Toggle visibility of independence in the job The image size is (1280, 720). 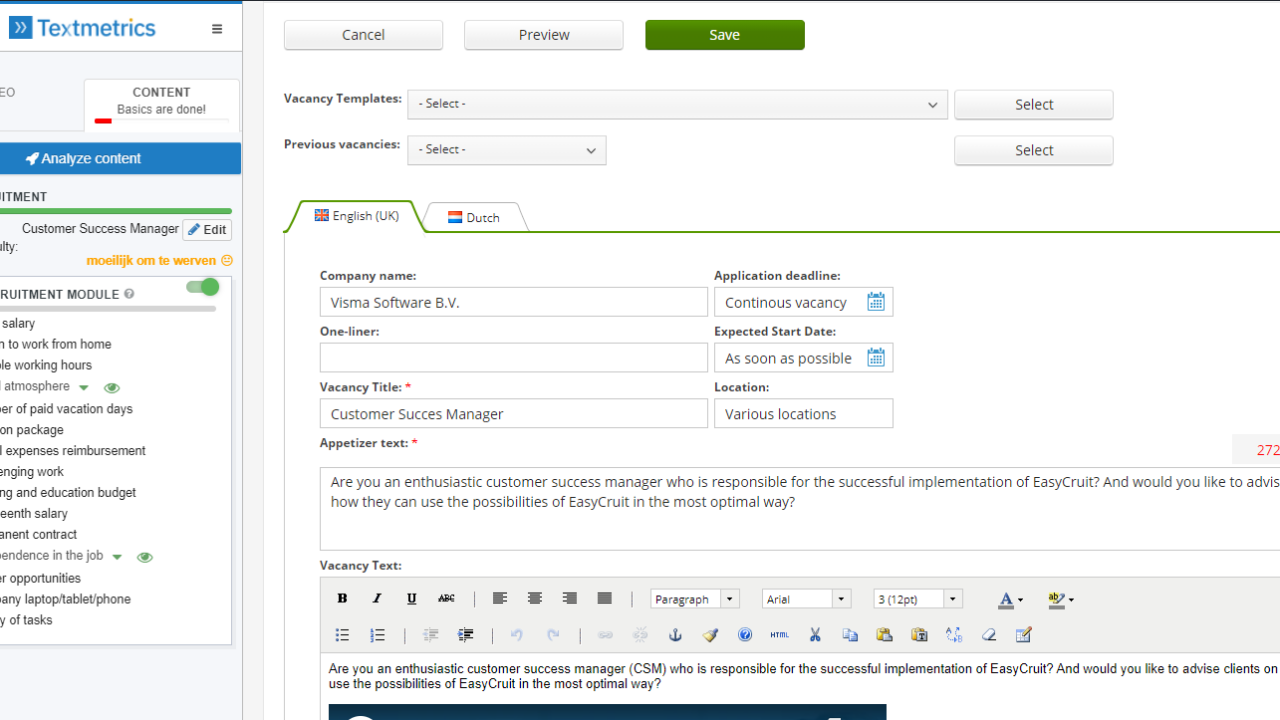click(x=144, y=557)
